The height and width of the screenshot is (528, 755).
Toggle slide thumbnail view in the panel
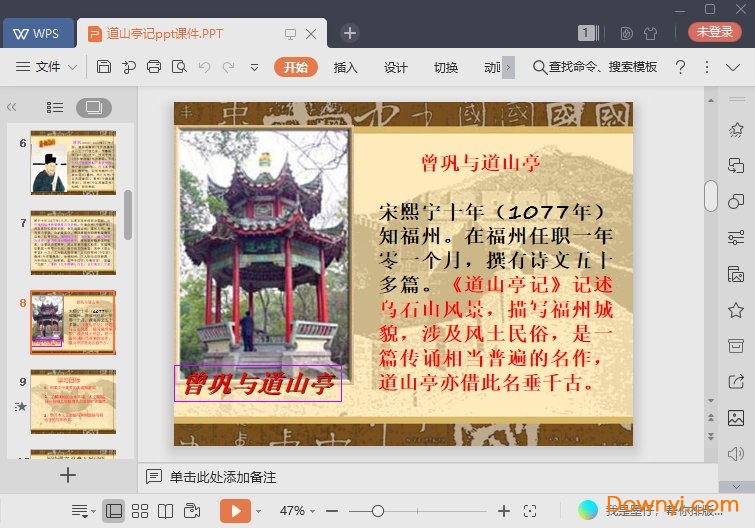(94, 107)
